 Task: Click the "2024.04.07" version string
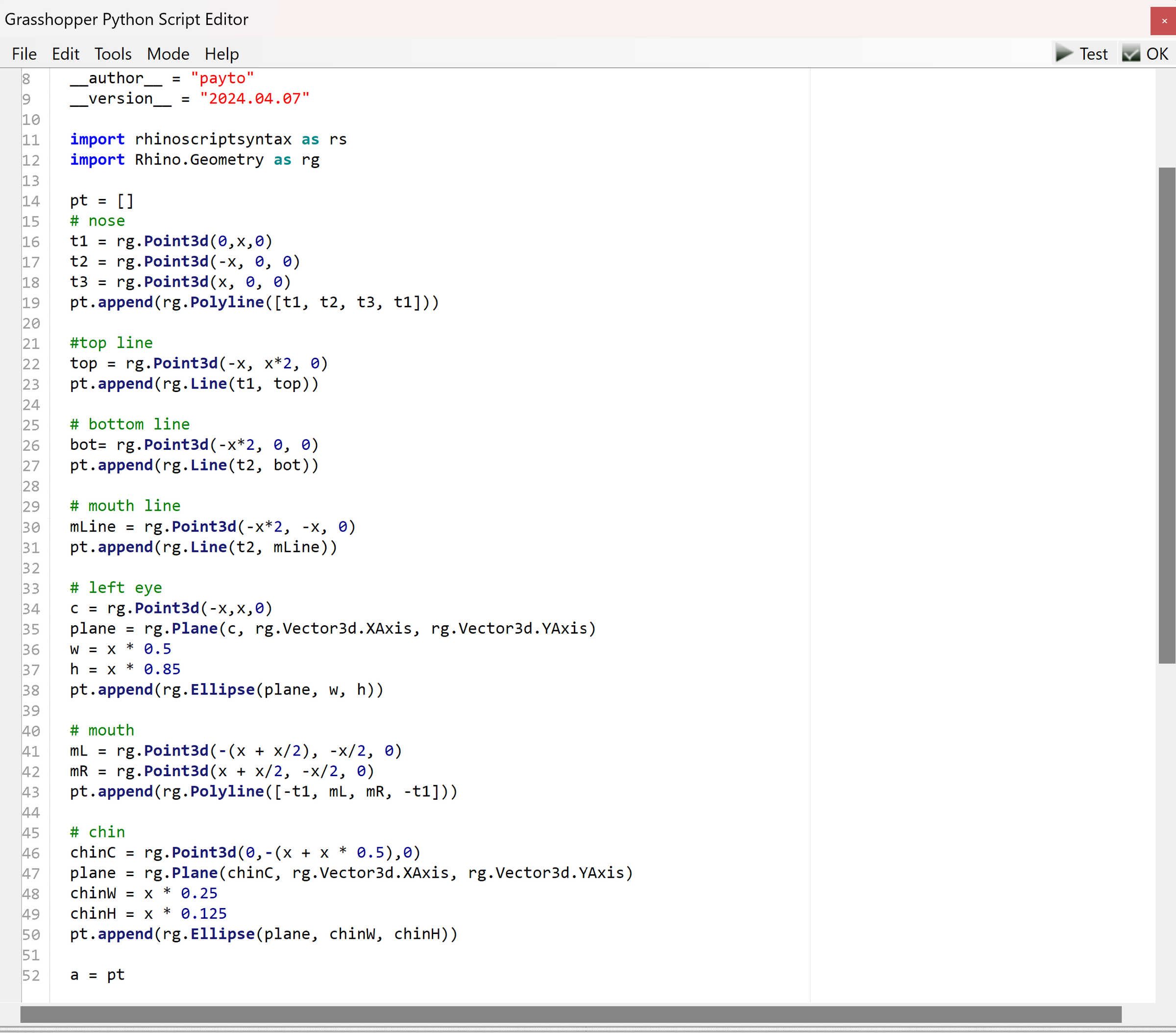pos(254,98)
